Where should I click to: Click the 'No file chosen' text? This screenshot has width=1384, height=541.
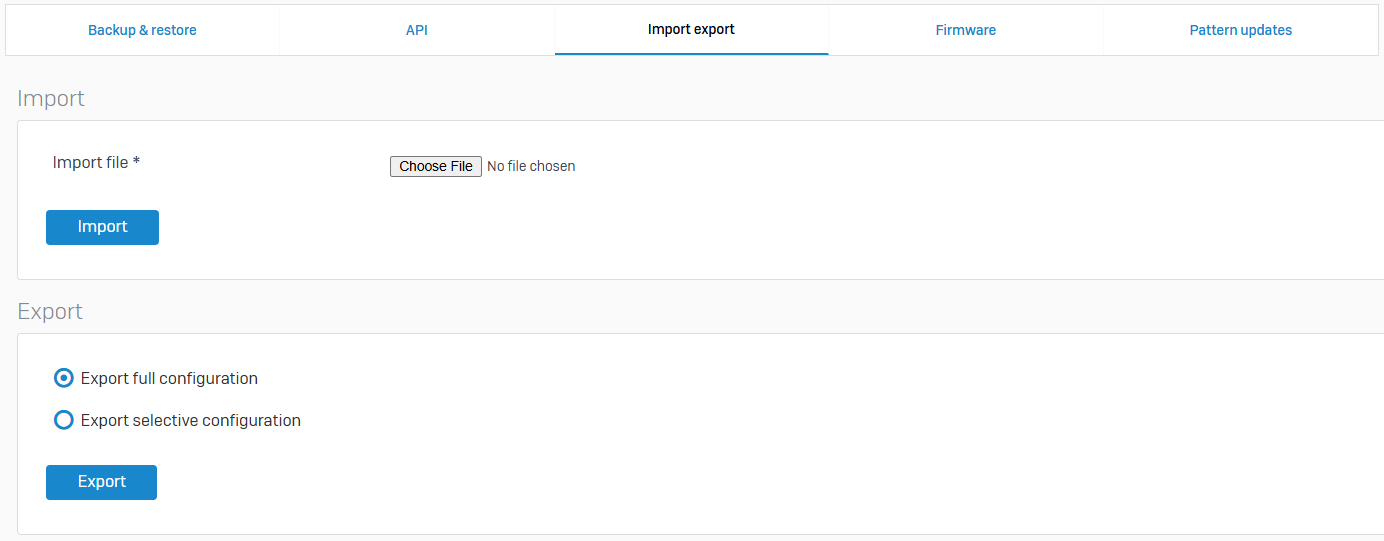point(531,166)
